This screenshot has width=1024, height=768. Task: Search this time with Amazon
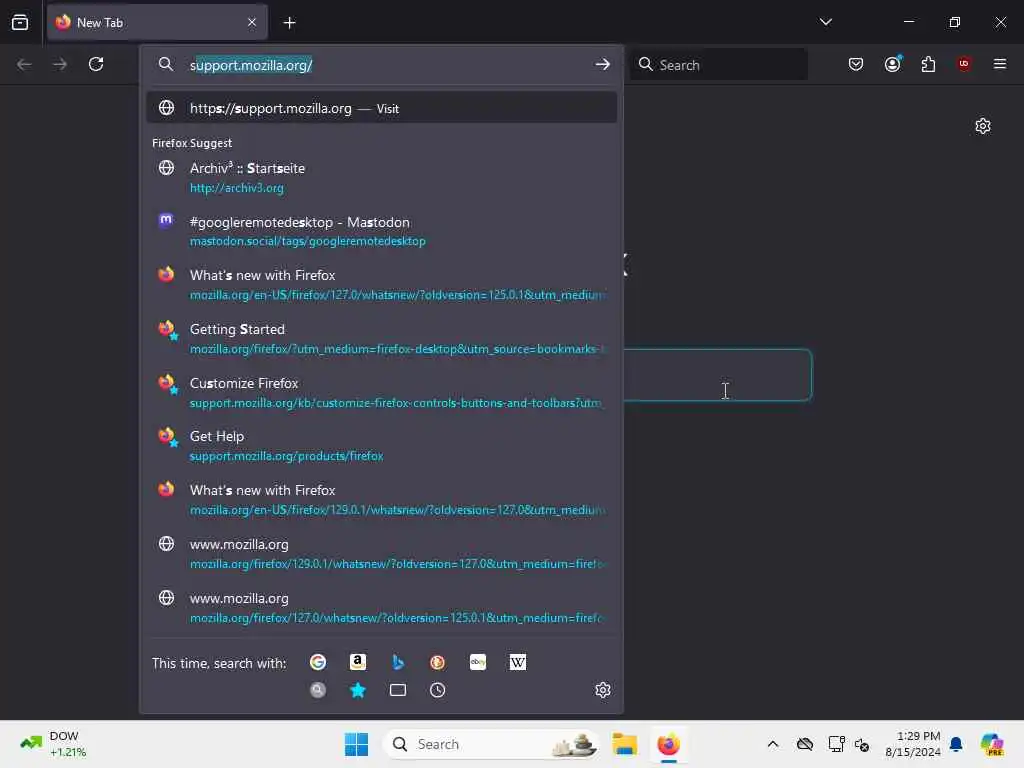358,662
